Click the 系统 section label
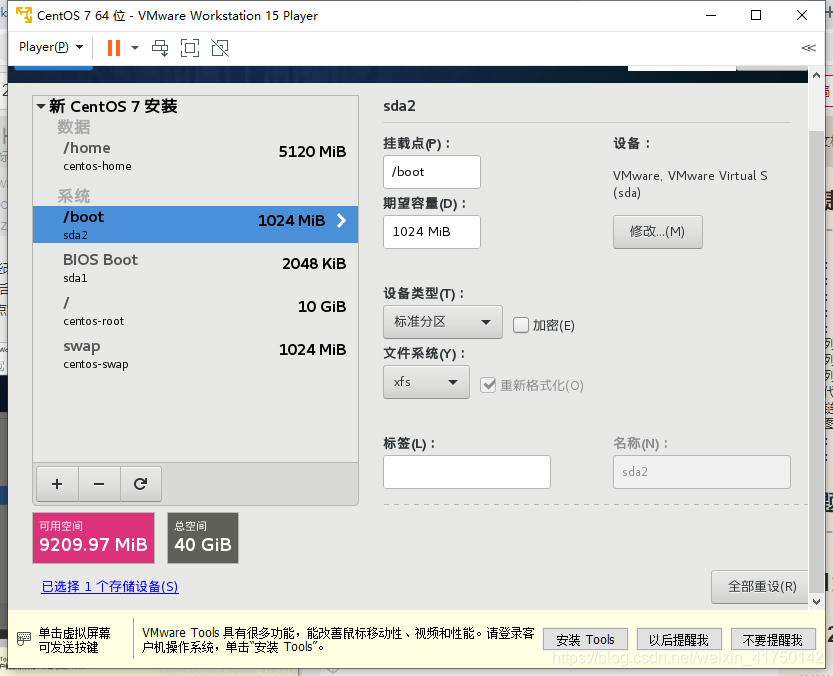833x676 pixels. [74, 196]
